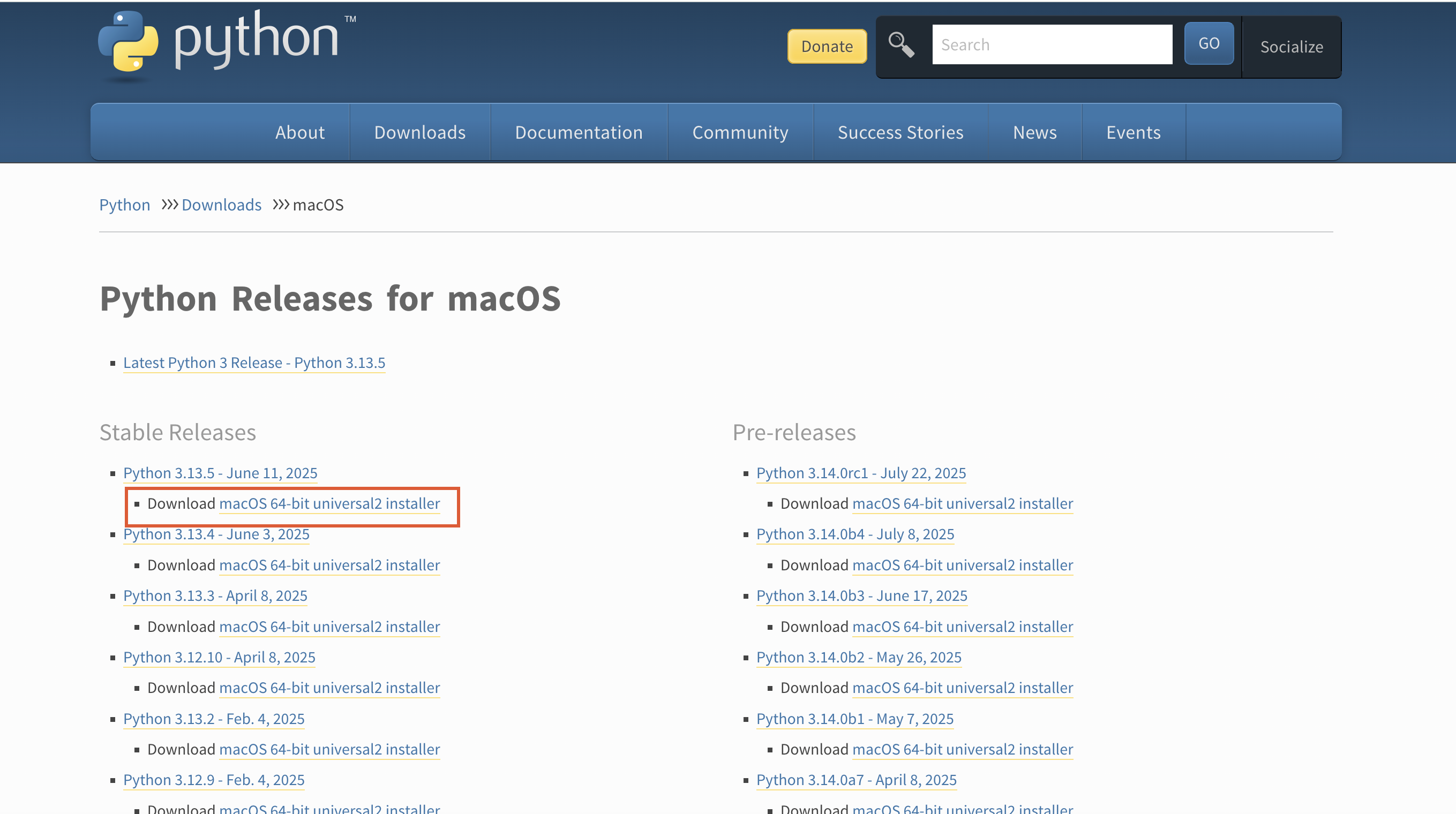The image size is (1456, 814).
Task: Open Python 3.14.0b2 May 26 pre-release link
Action: pos(859,657)
